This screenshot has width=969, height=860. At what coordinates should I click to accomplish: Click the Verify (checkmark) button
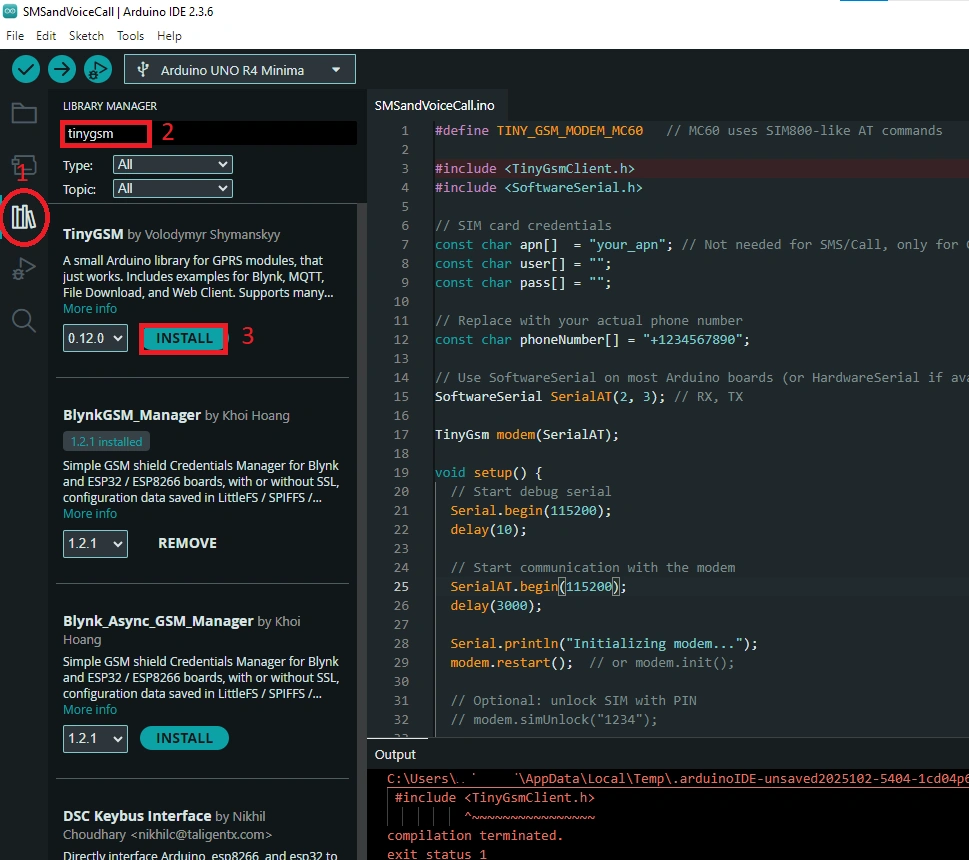tap(25, 68)
